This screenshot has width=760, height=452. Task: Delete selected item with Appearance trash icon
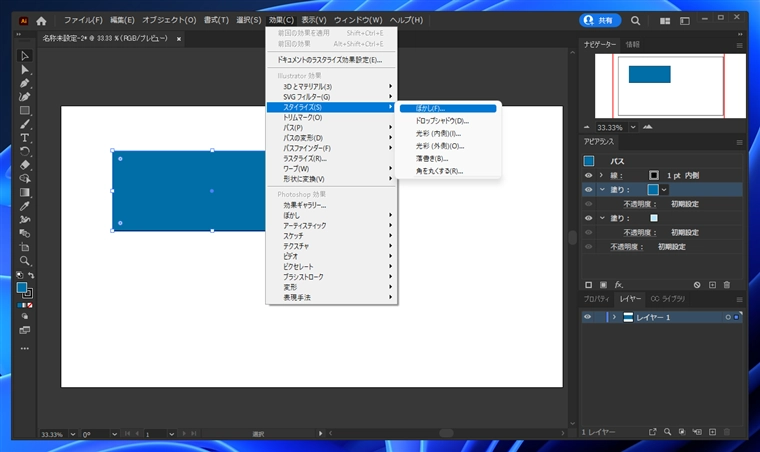[727, 285]
